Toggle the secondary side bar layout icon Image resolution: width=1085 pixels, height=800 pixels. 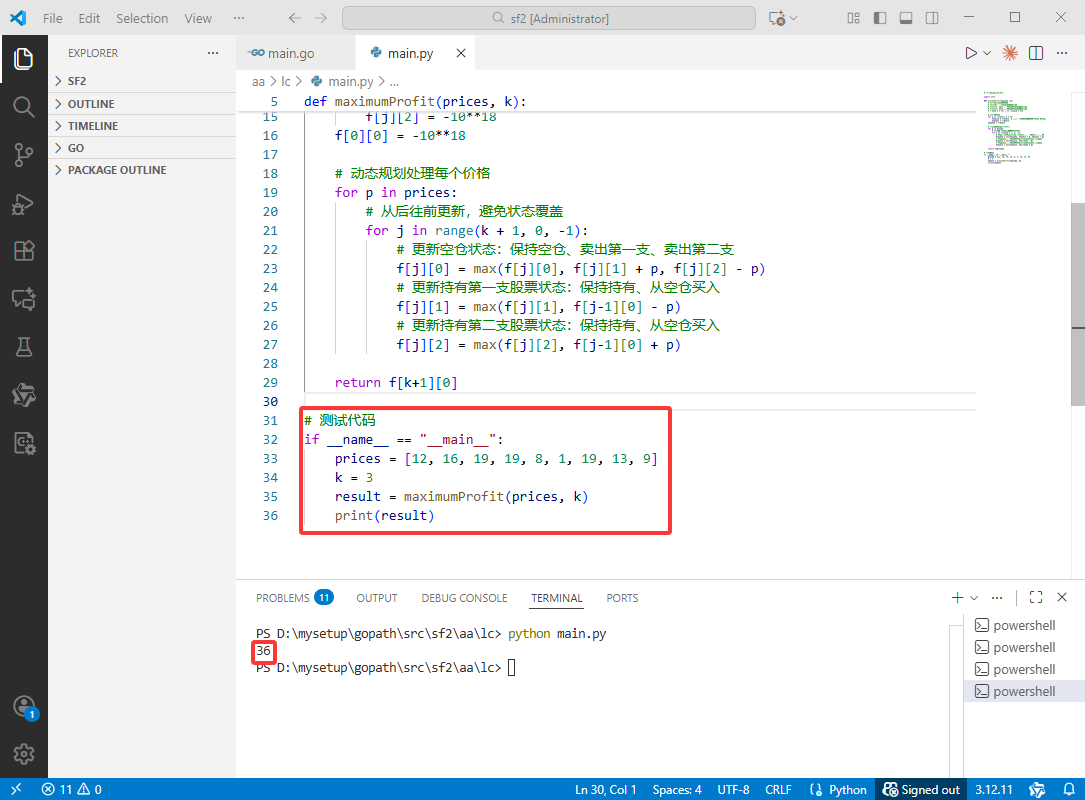coord(932,18)
